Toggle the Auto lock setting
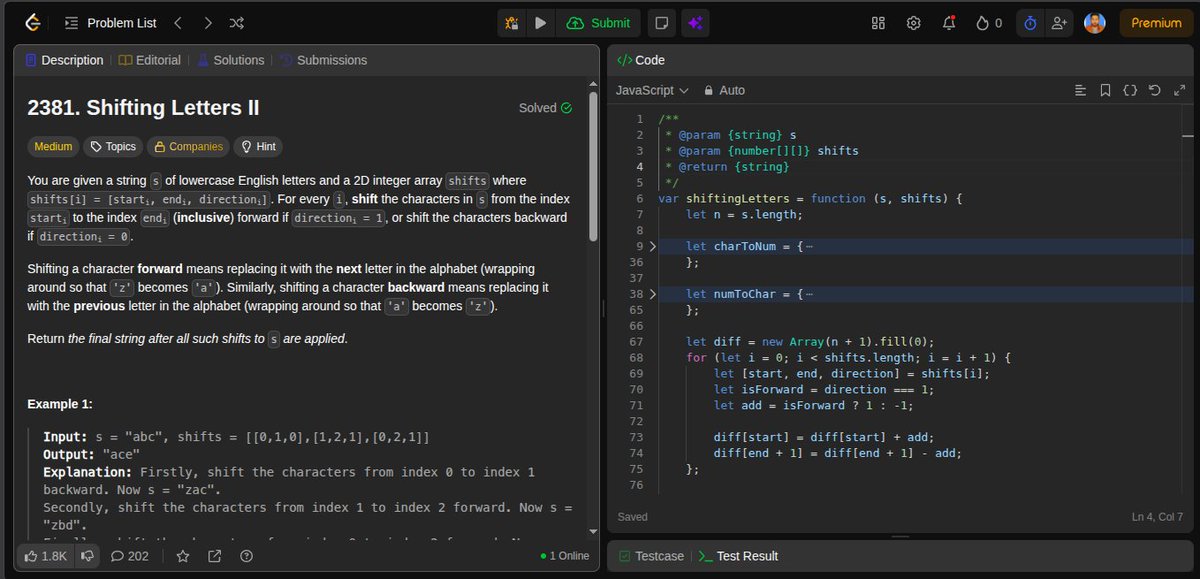1200x579 pixels. [725, 90]
